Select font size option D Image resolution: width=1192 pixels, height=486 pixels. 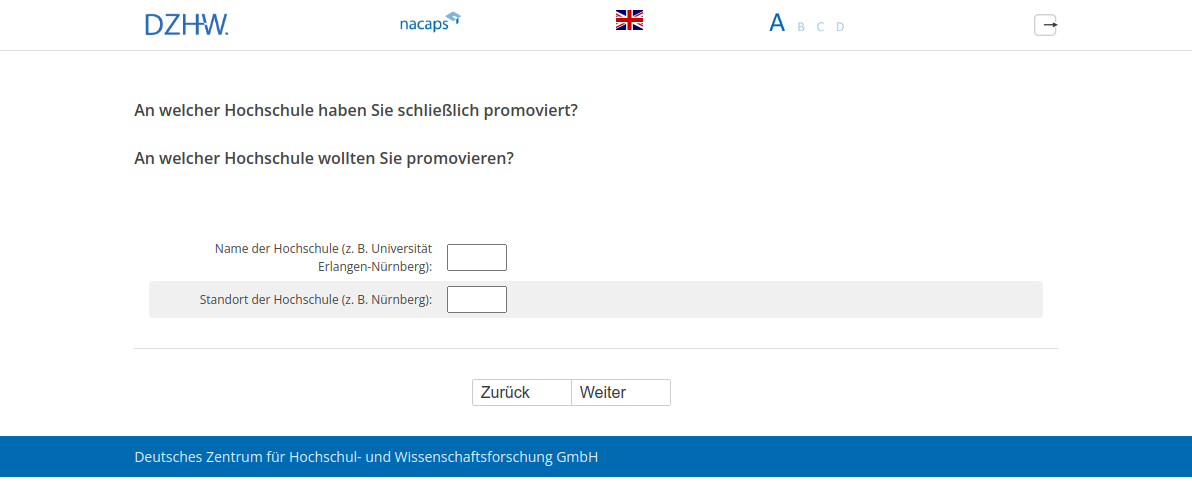click(840, 27)
